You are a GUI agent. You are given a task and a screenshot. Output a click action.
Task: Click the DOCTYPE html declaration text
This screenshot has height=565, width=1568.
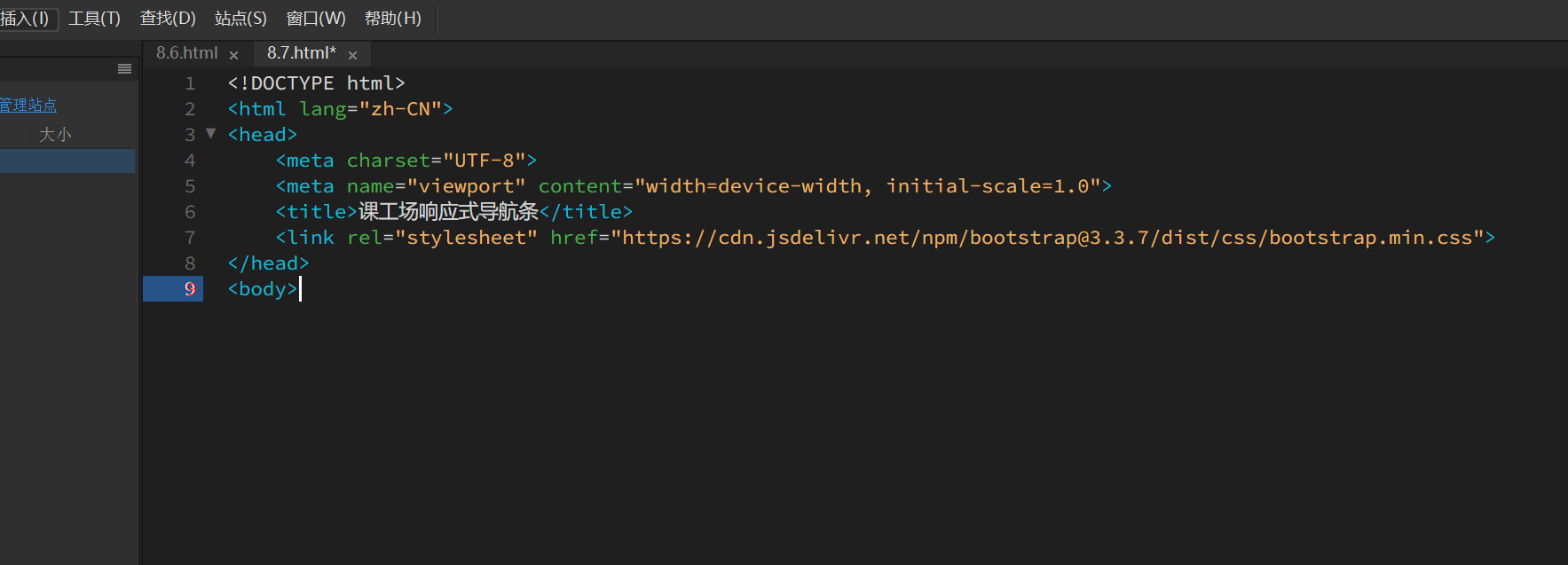[317, 83]
